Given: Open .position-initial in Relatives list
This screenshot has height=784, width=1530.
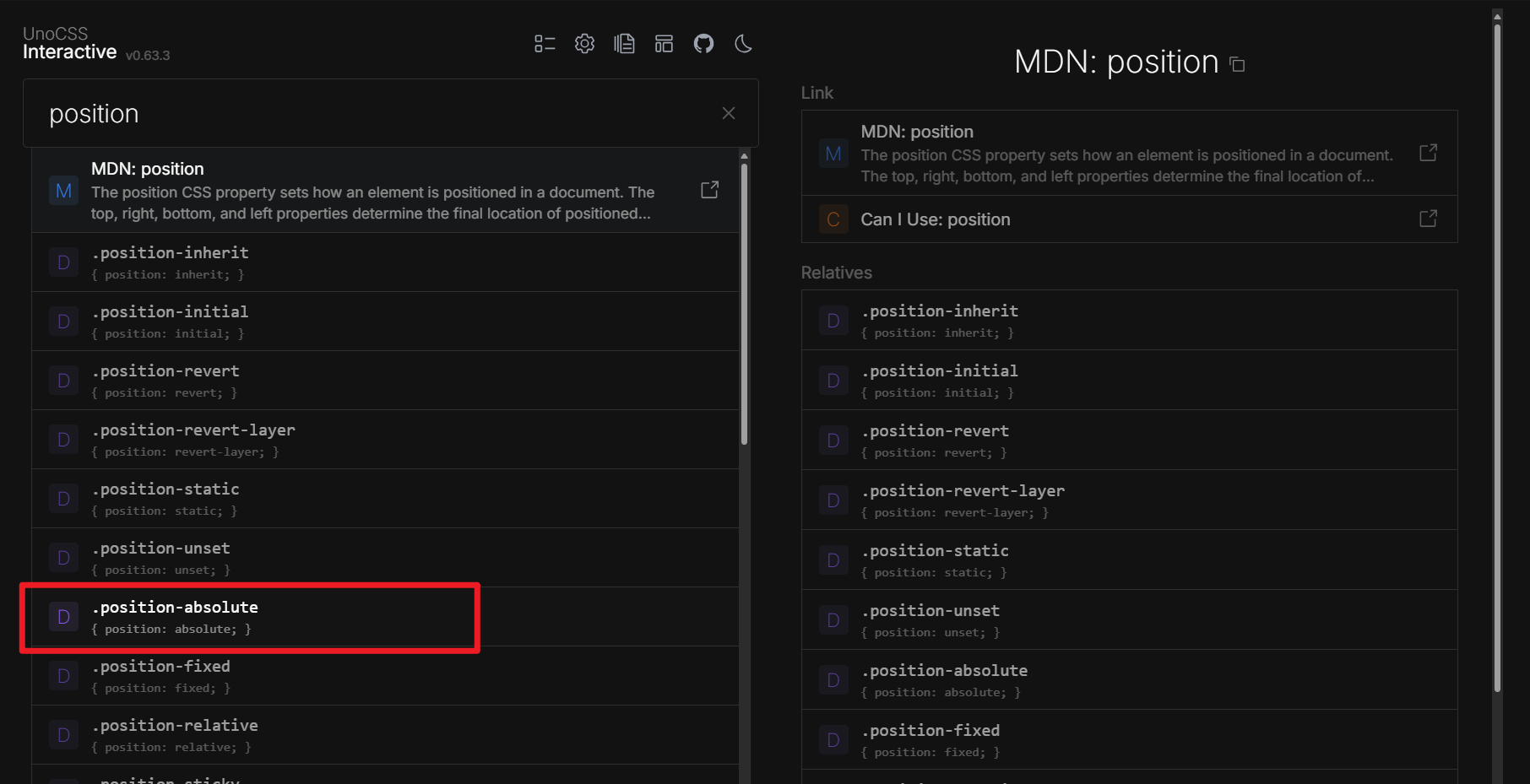Looking at the screenshot, I should pyautogui.click(x=1129, y=381).
